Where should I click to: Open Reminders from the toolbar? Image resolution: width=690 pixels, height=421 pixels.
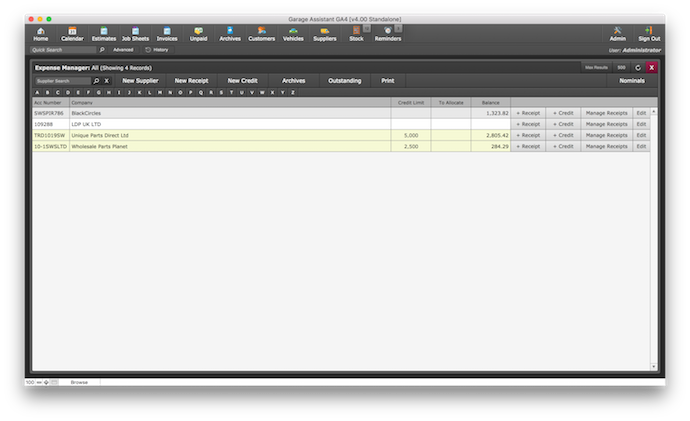click(x=388, y=33)
